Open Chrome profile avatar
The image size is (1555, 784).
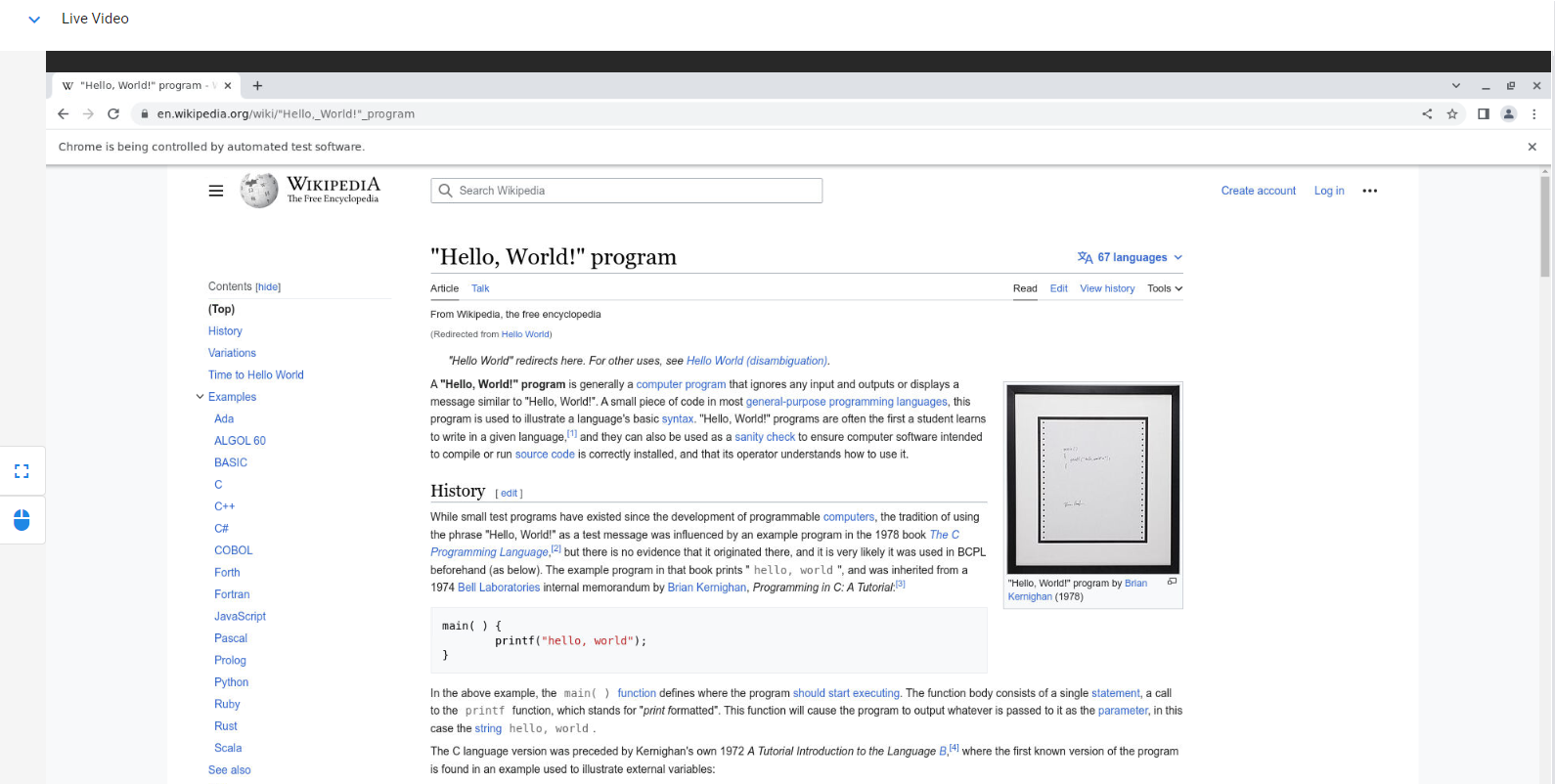point(1509,114)
